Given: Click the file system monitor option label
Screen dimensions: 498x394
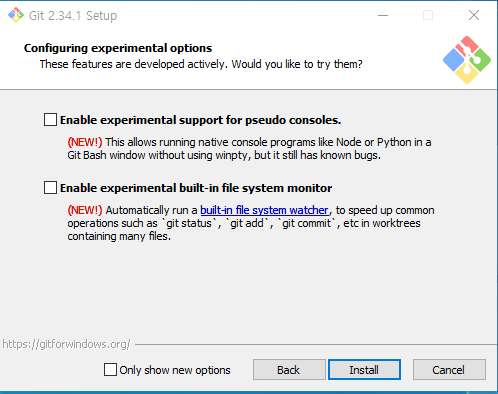Looking at the screenshot, I should tap(196, 188).
